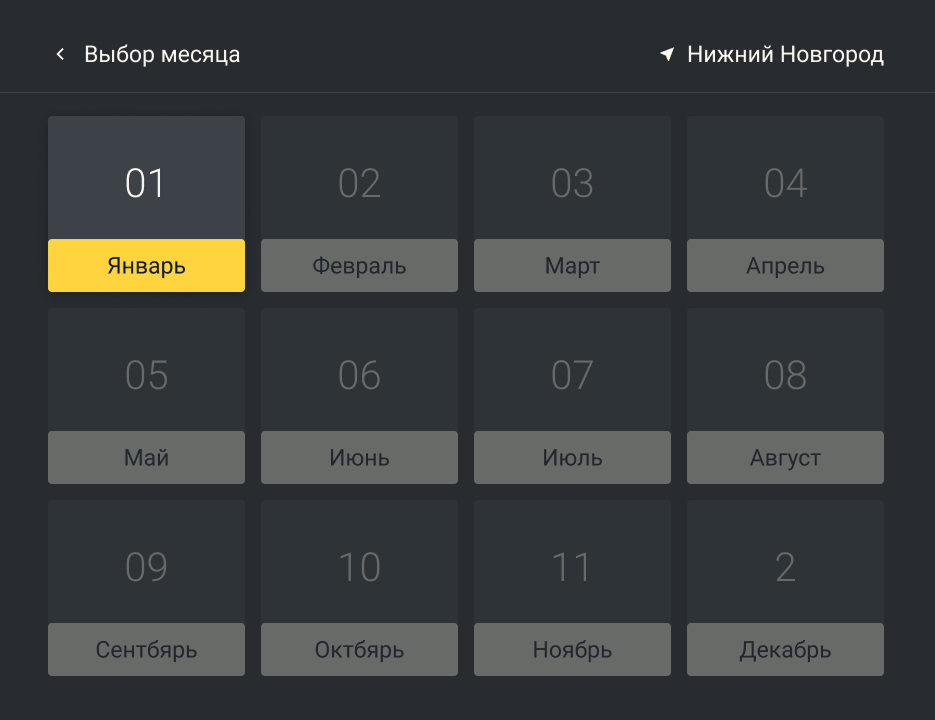Select the Июль month button
The height and width of the screenshot is (720, 935).
[572, 458]
